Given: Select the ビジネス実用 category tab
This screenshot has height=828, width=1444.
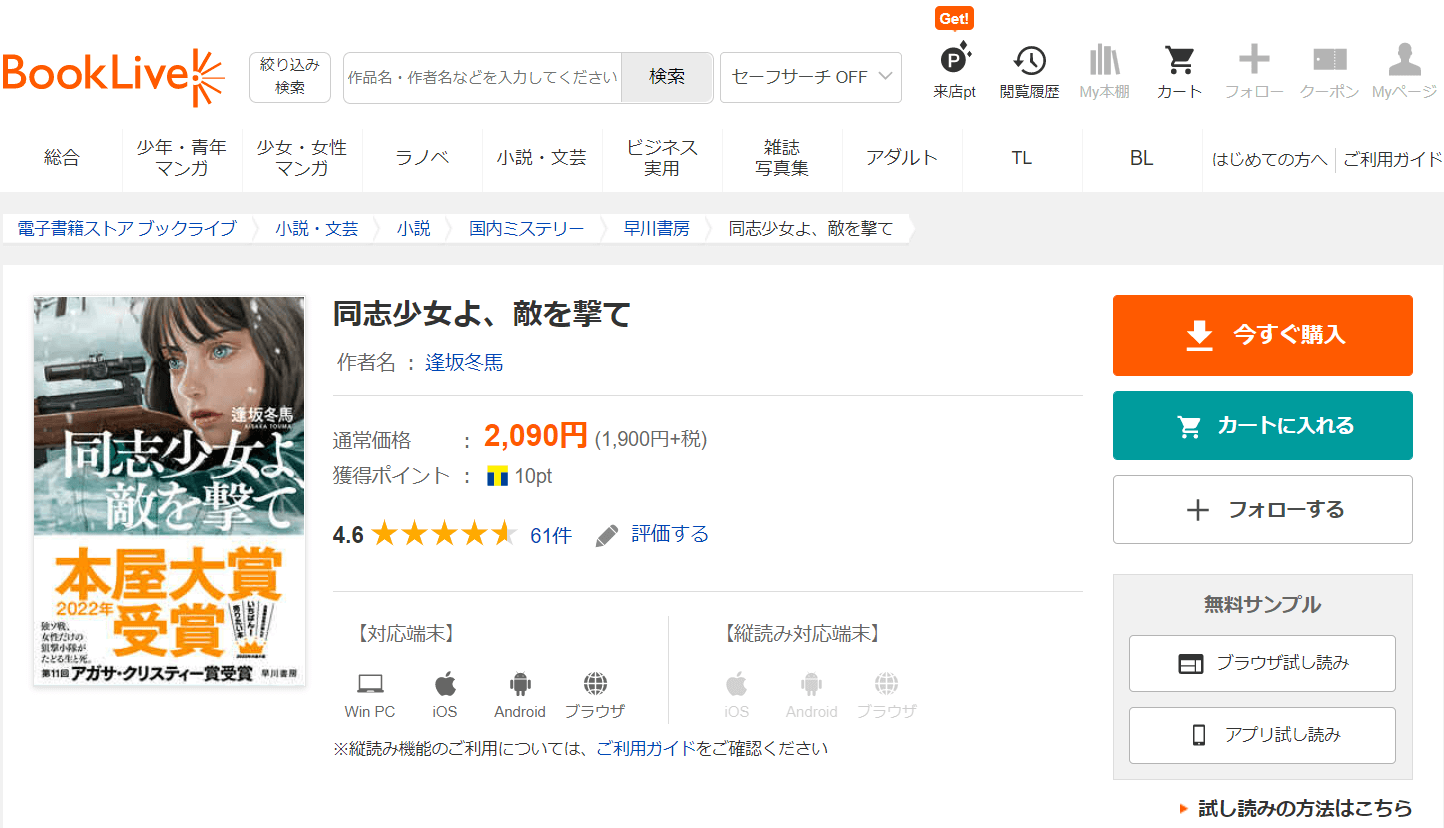Looking at the screenshot, I should [x=662, y=158].
